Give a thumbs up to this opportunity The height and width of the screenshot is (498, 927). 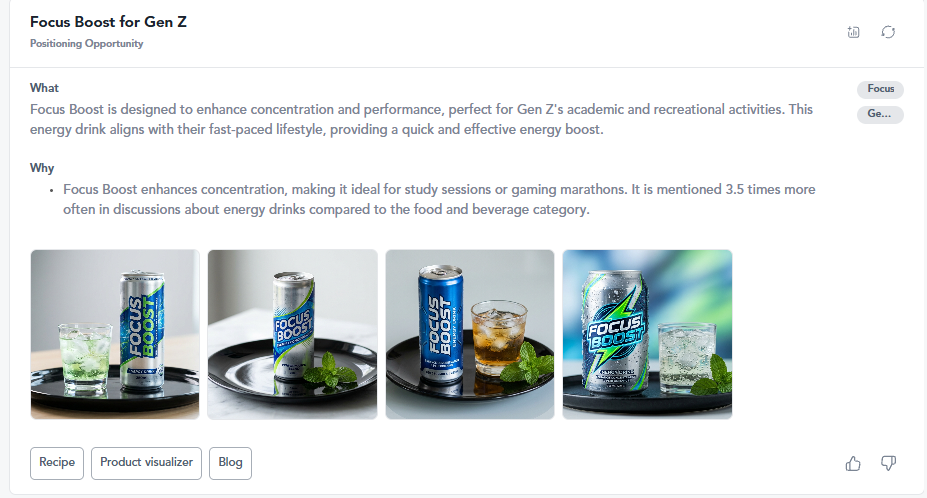[853, 463]
